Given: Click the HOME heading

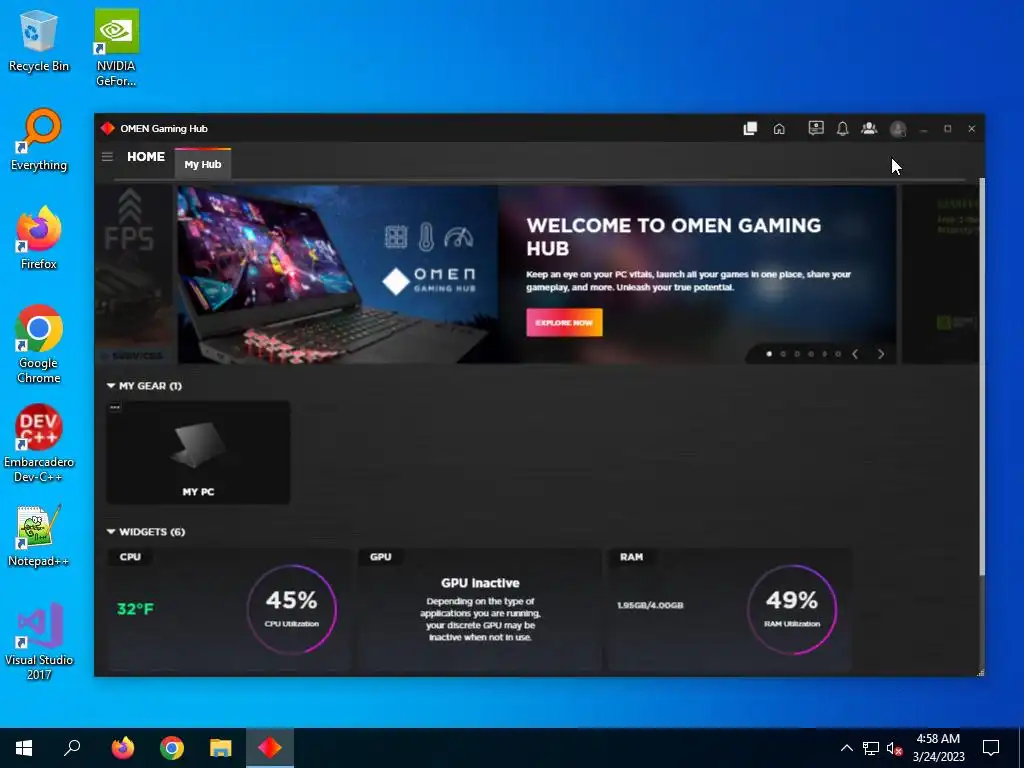Looking at the screenshot, I should pyautogui.click(x=146, y=157).
